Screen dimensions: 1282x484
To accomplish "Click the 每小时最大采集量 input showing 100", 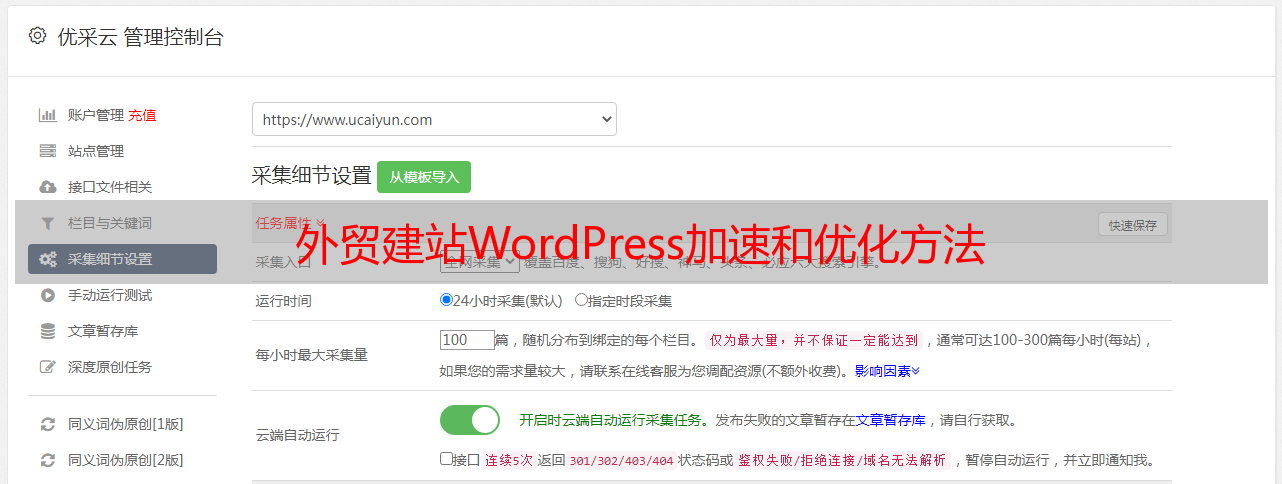I will tap(467, 340).
